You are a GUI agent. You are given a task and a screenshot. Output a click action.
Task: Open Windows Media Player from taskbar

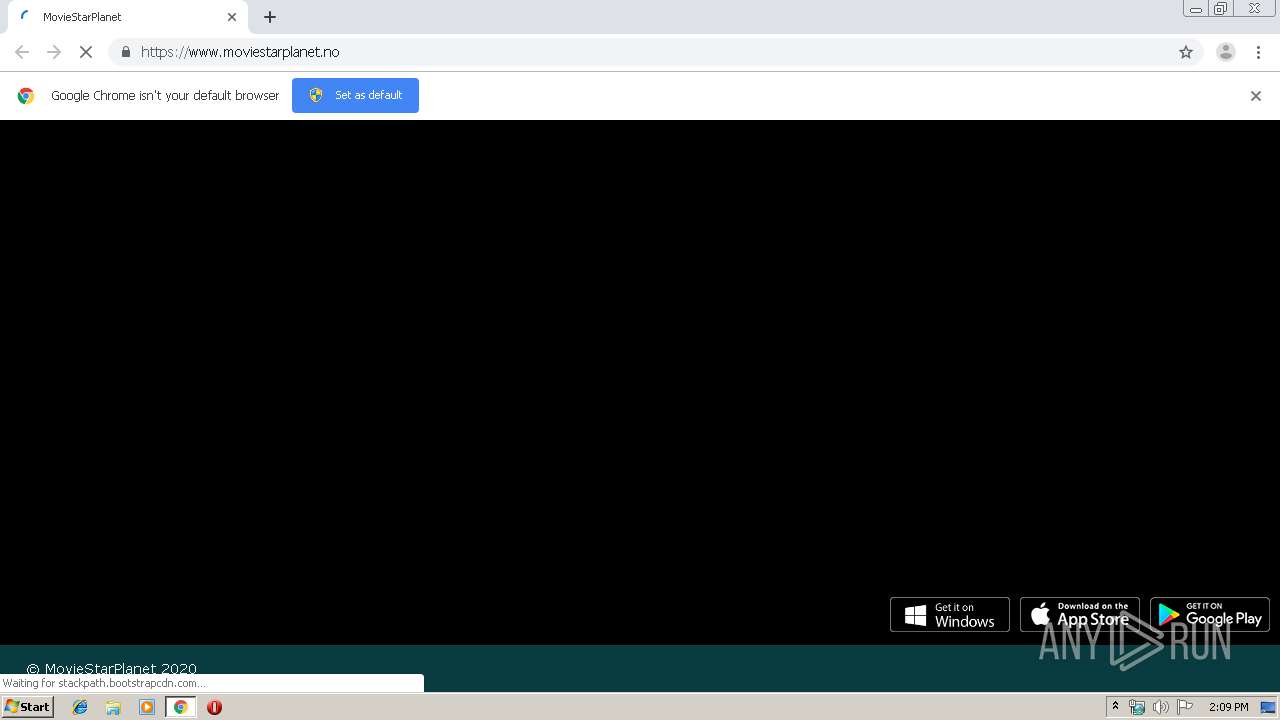click(147, 707)
